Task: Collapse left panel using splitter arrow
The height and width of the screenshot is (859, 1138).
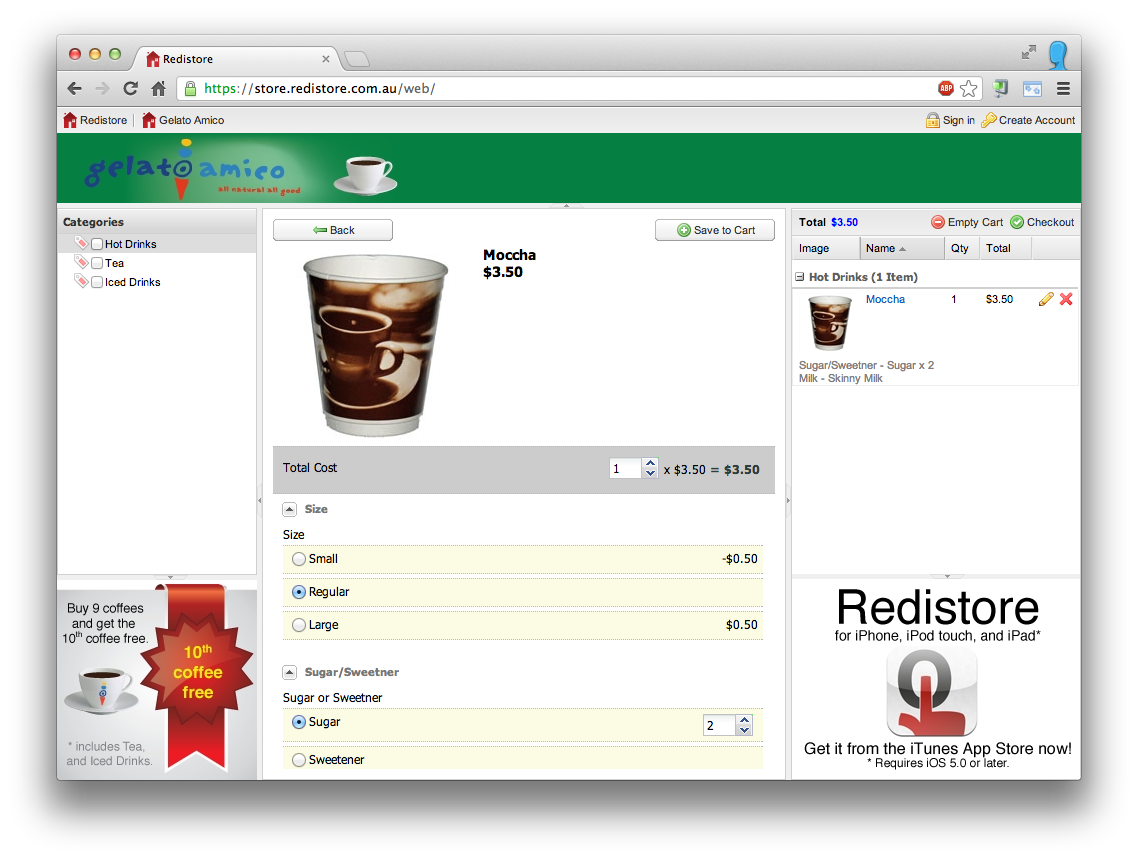Action: 260,500
